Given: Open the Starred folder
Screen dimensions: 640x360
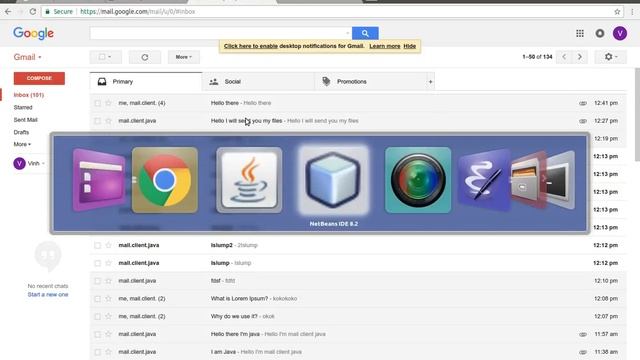Looking at the screenshot, I should click(23, 107).
